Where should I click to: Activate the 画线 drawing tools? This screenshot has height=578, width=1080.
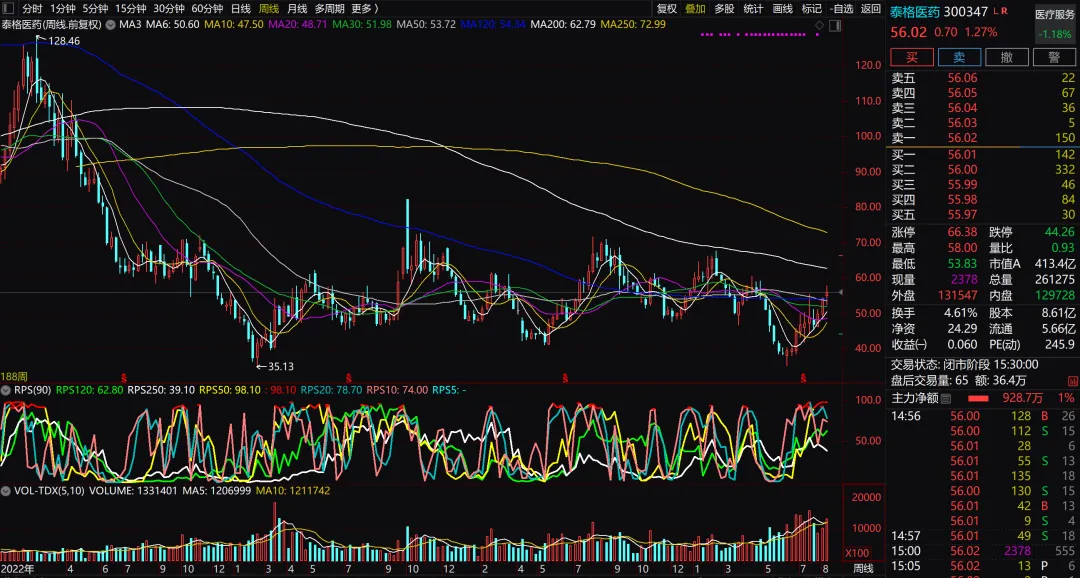(x=782, y=9)
